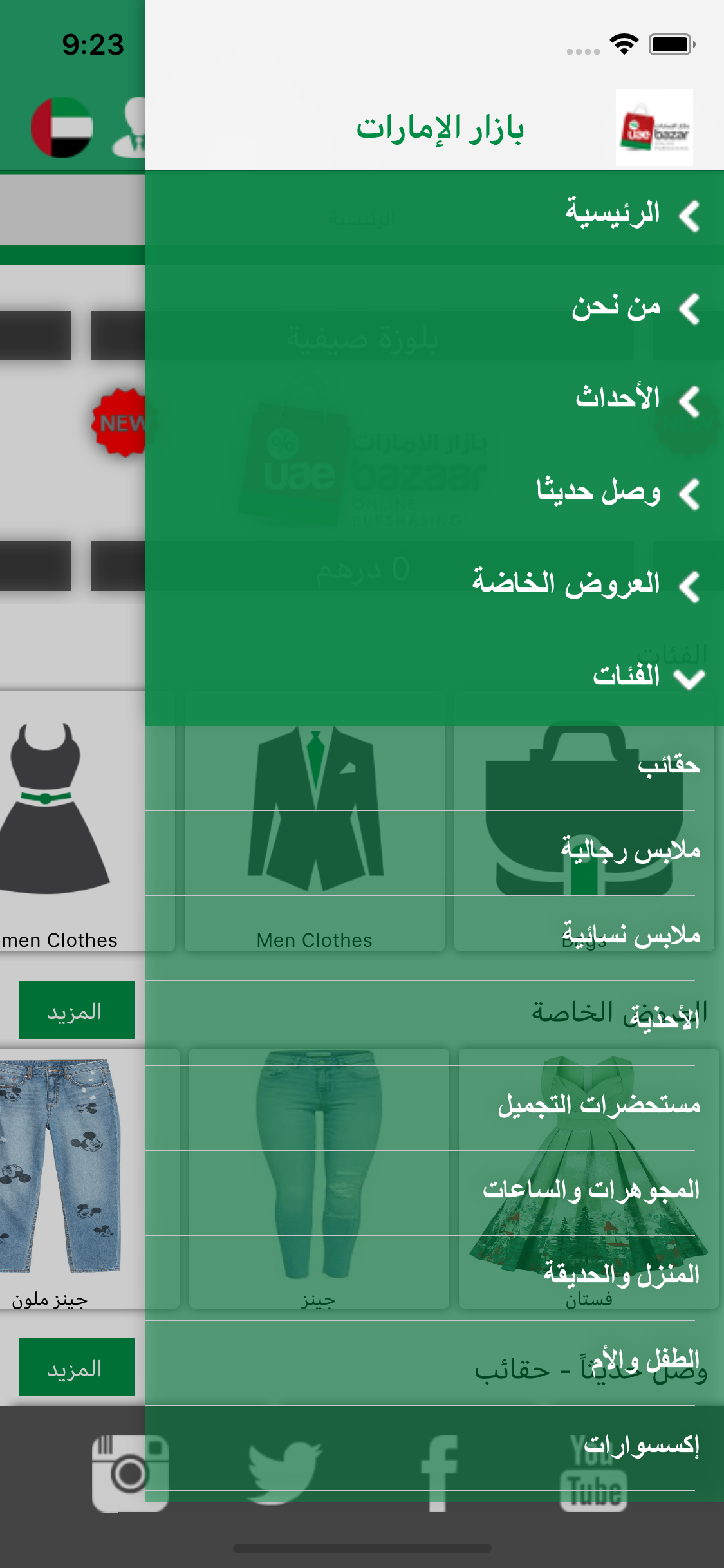This screenshot has height=1568, width=724.
Task: Click the chevron beside الرئيسية
Action: tap(689, 216)
